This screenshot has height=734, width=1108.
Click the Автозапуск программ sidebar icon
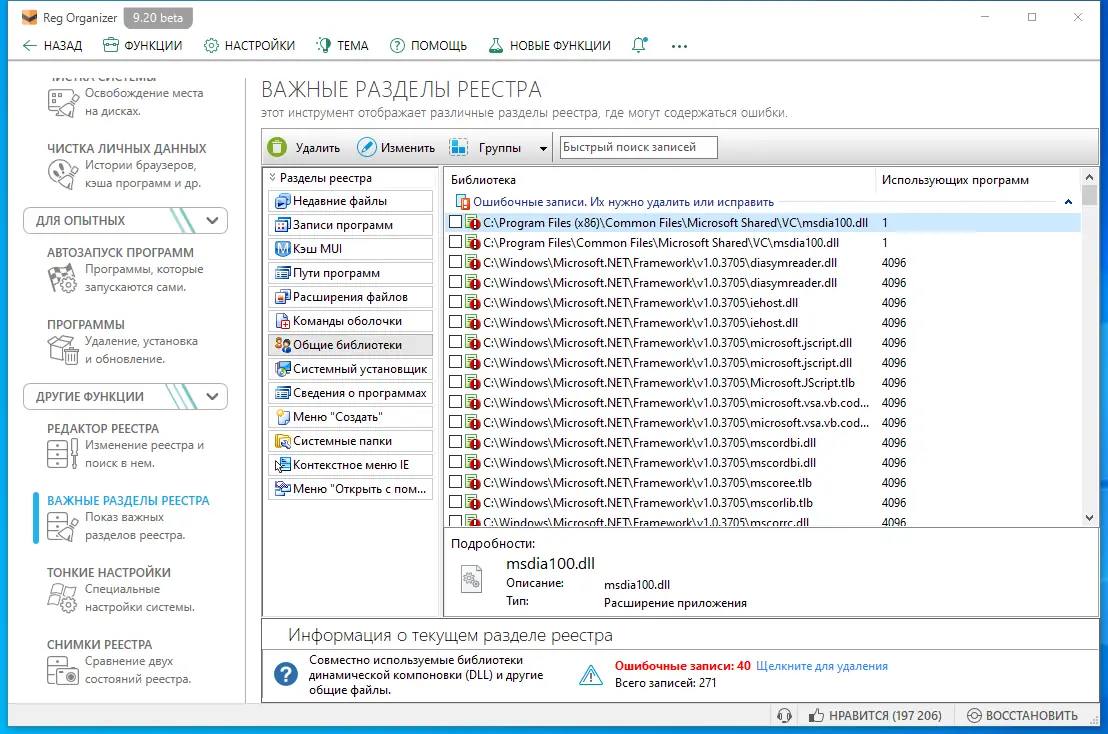coord(62,278)
